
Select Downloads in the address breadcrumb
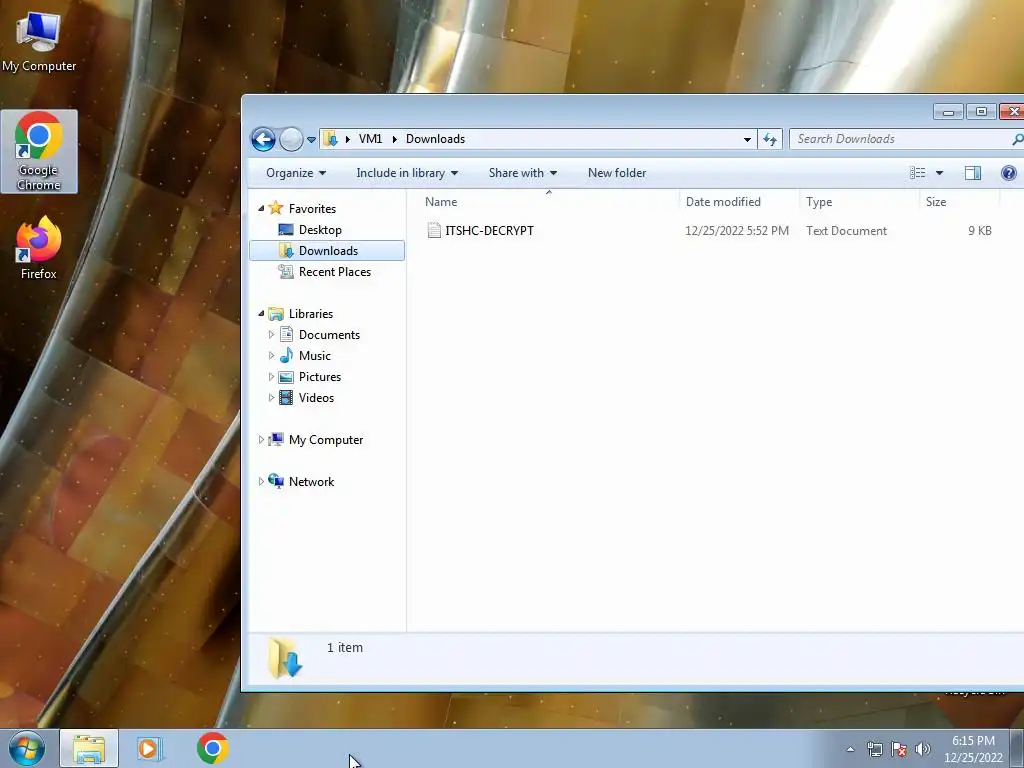pos(436,139)
